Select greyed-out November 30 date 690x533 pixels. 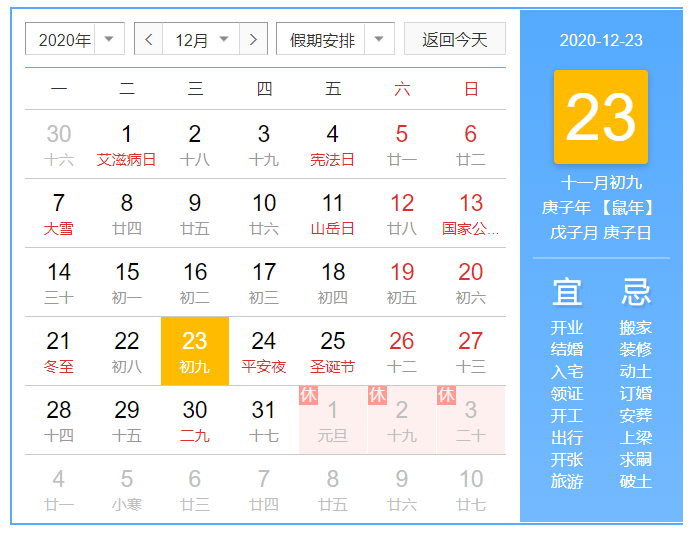click(59, 144)
